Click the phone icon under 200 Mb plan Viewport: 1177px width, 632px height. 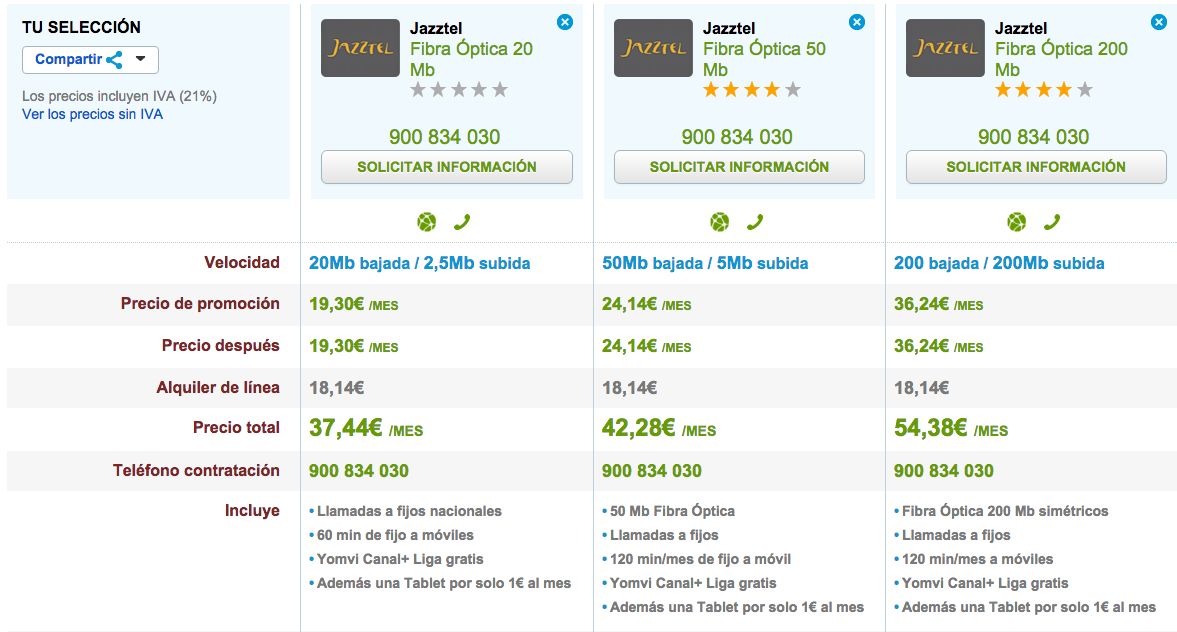[x=1052, y=222]
